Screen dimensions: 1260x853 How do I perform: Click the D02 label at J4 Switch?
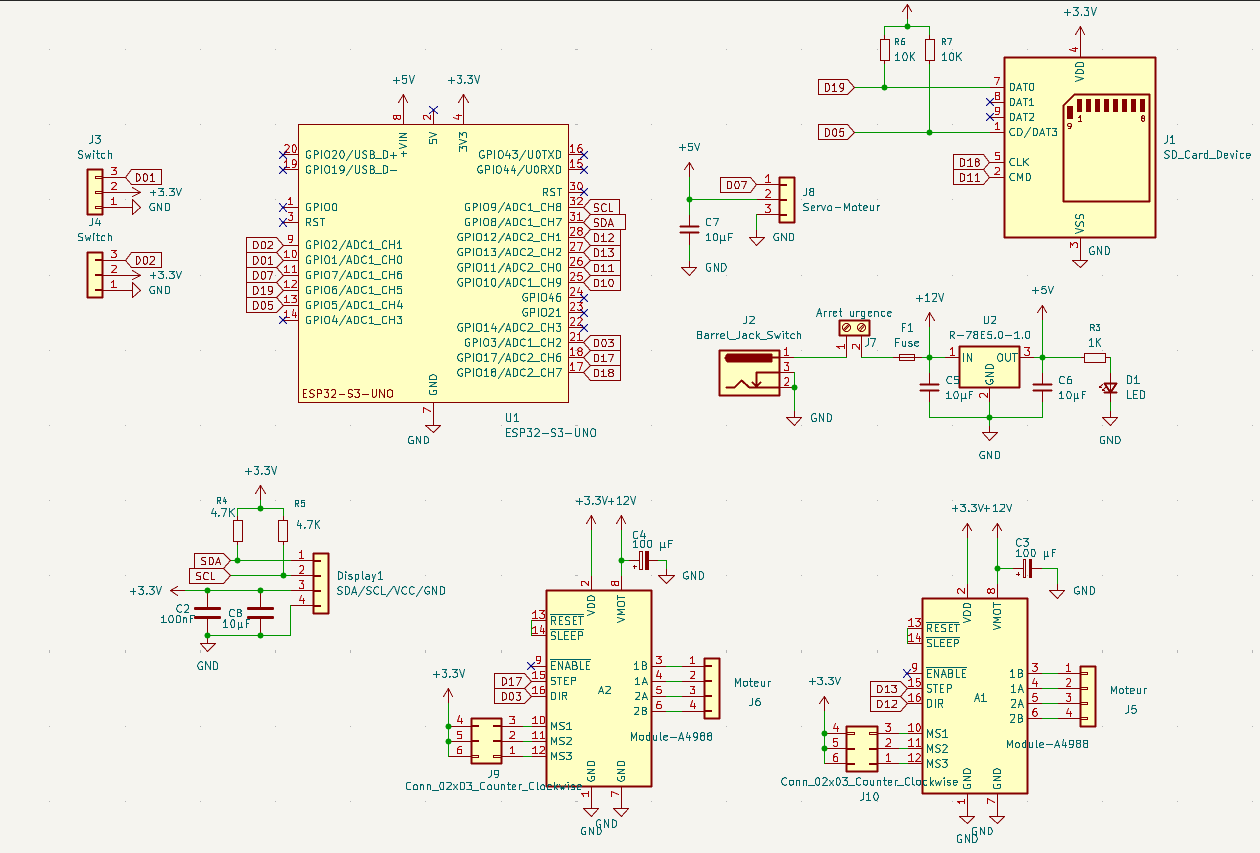click(x=144, y=260)
